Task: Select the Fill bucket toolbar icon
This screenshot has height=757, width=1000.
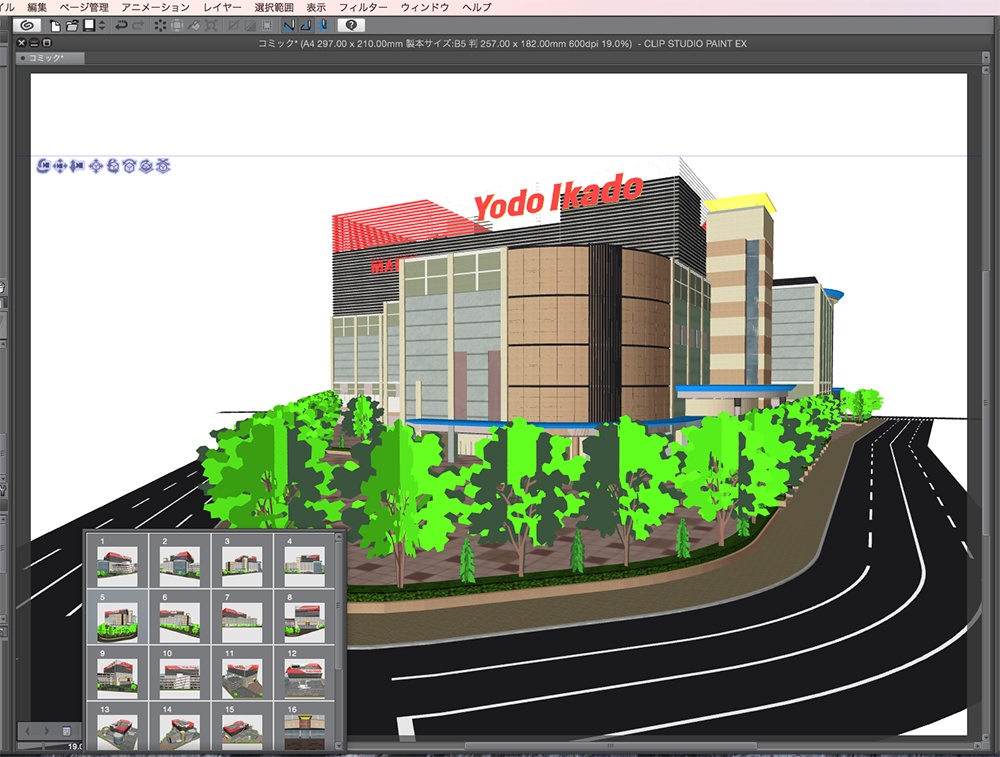Action: point(194,26)
